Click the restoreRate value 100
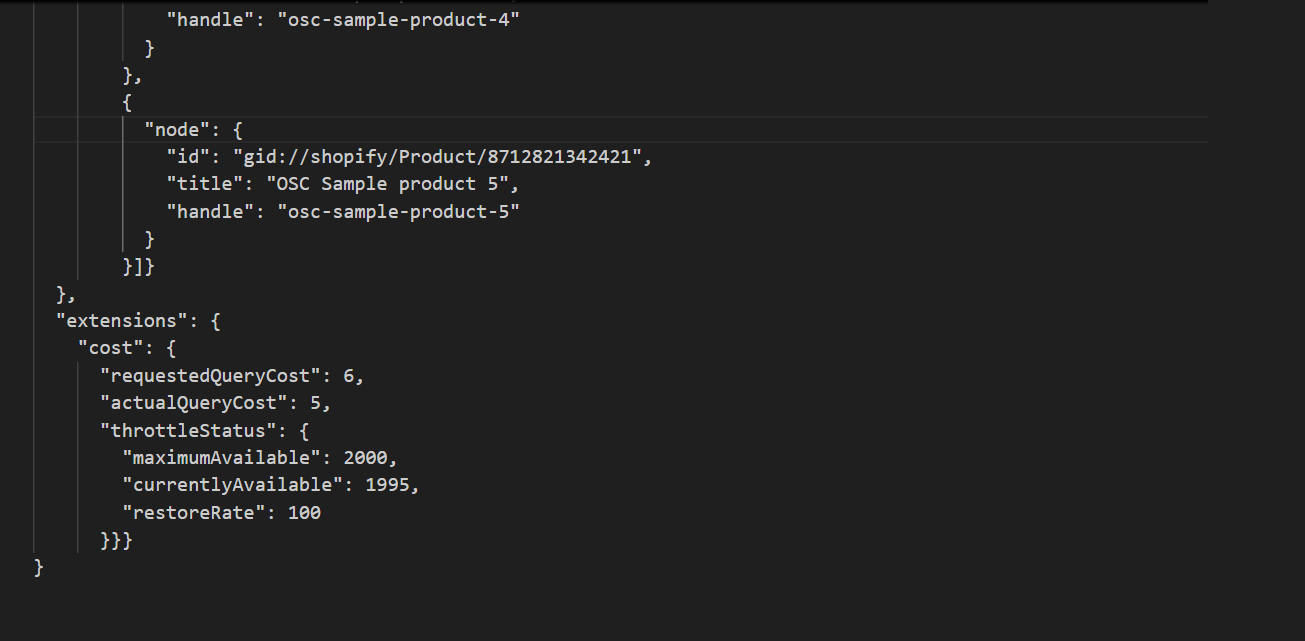This screenshot has height=641, width=1305. click(305, 513)
